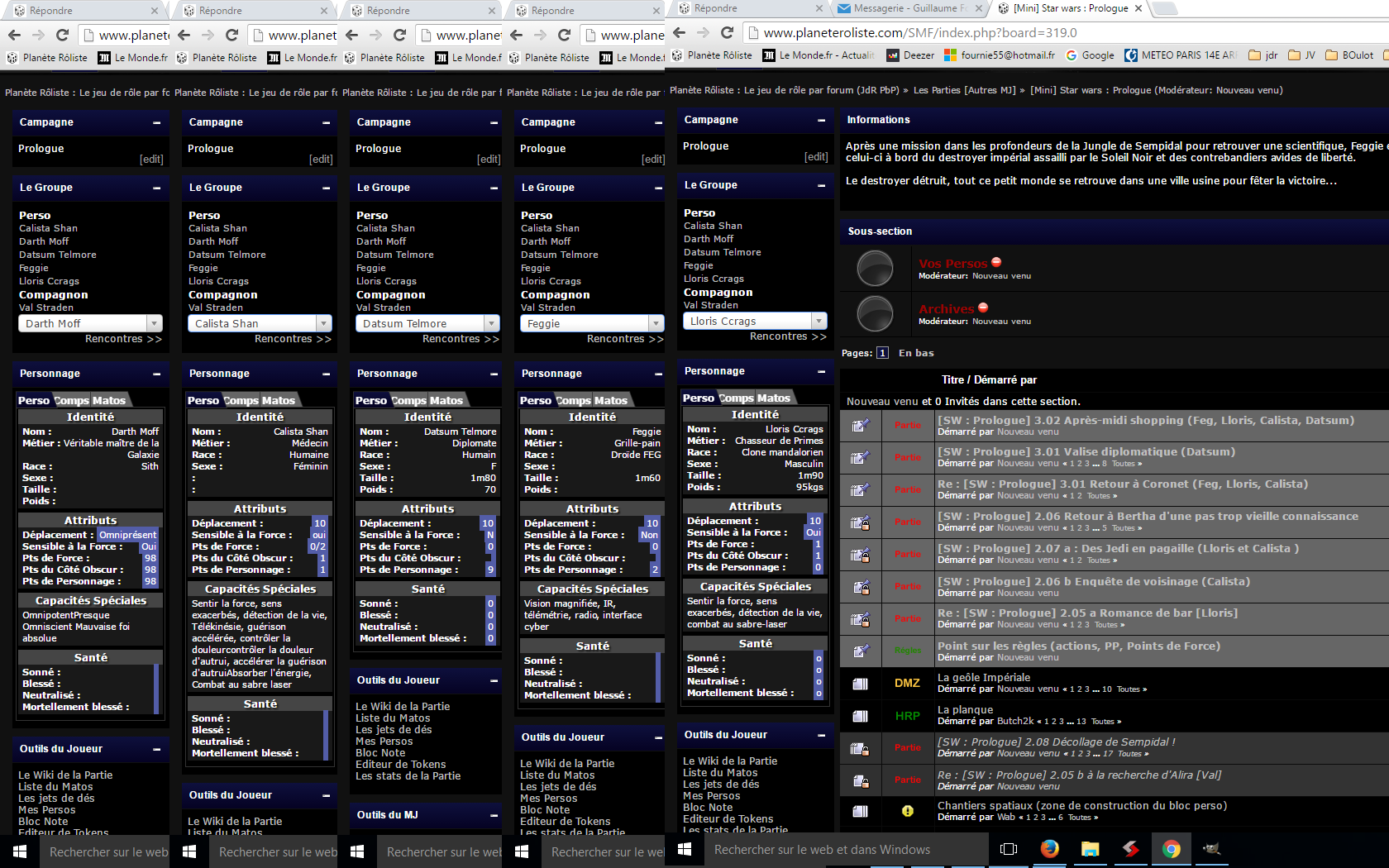This screenshot has height=868, width=1389.
Task: Click the Archives sub-section round icon
Action: point(875,314)
